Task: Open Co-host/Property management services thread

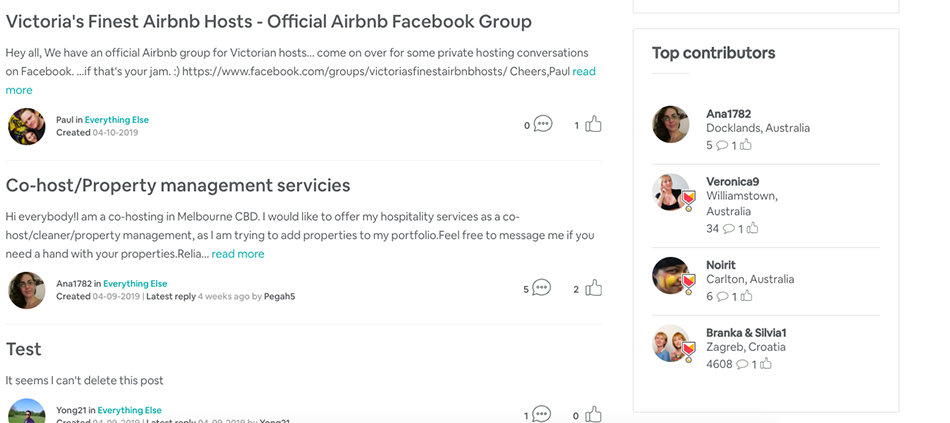Action: [178, 185]
